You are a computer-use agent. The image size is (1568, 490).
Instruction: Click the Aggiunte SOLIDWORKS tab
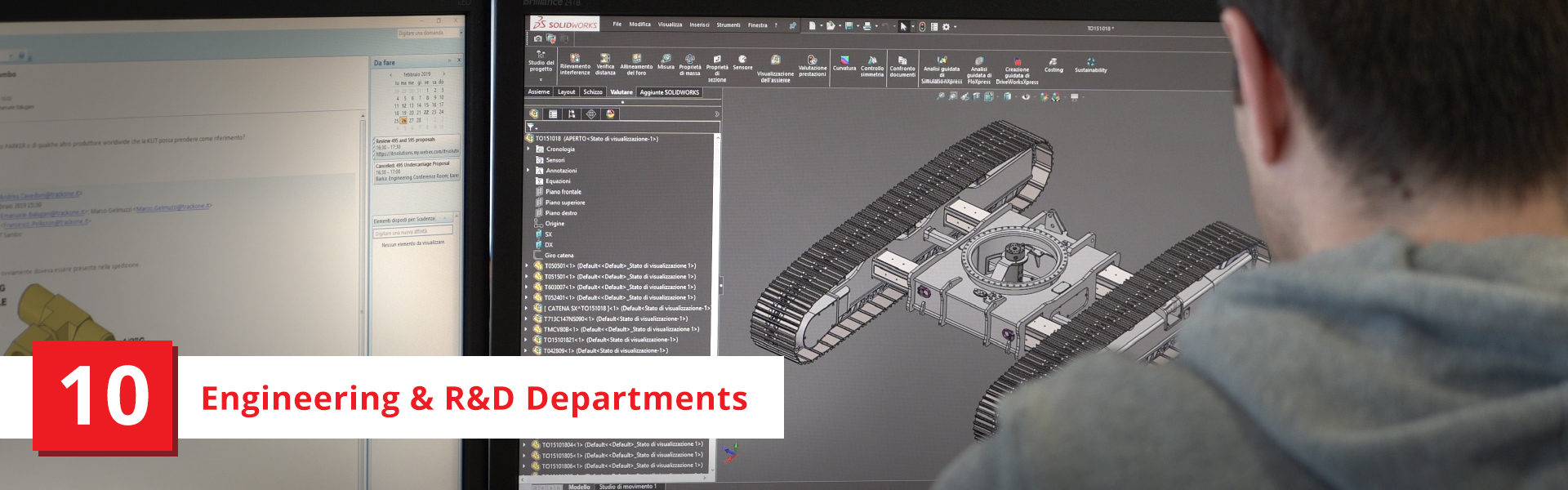tap(669, 92)
